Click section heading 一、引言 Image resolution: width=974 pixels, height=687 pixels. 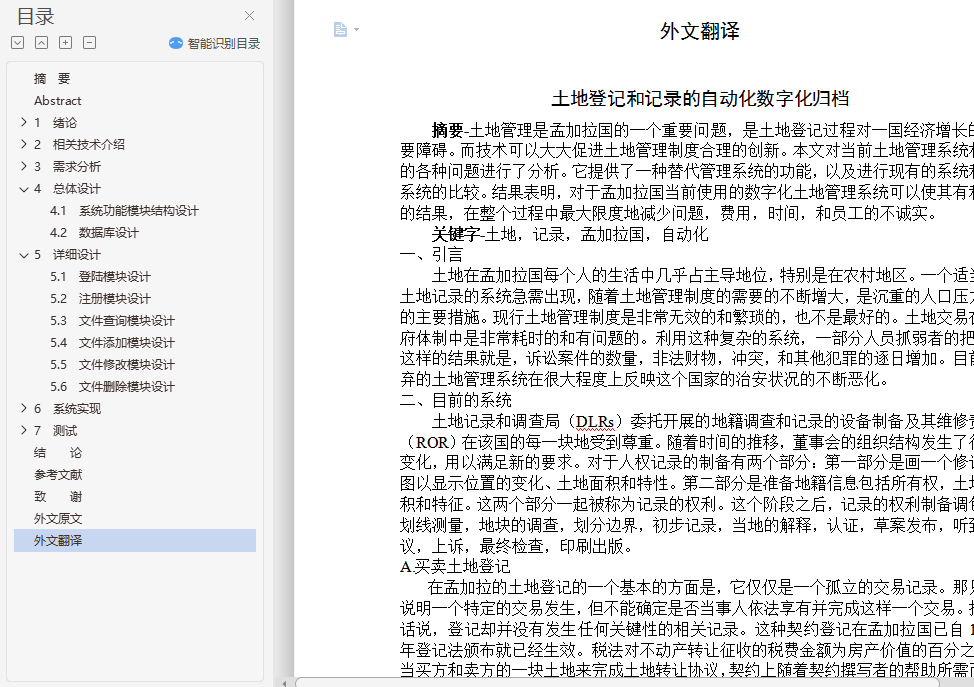click(x=432, y=255)
